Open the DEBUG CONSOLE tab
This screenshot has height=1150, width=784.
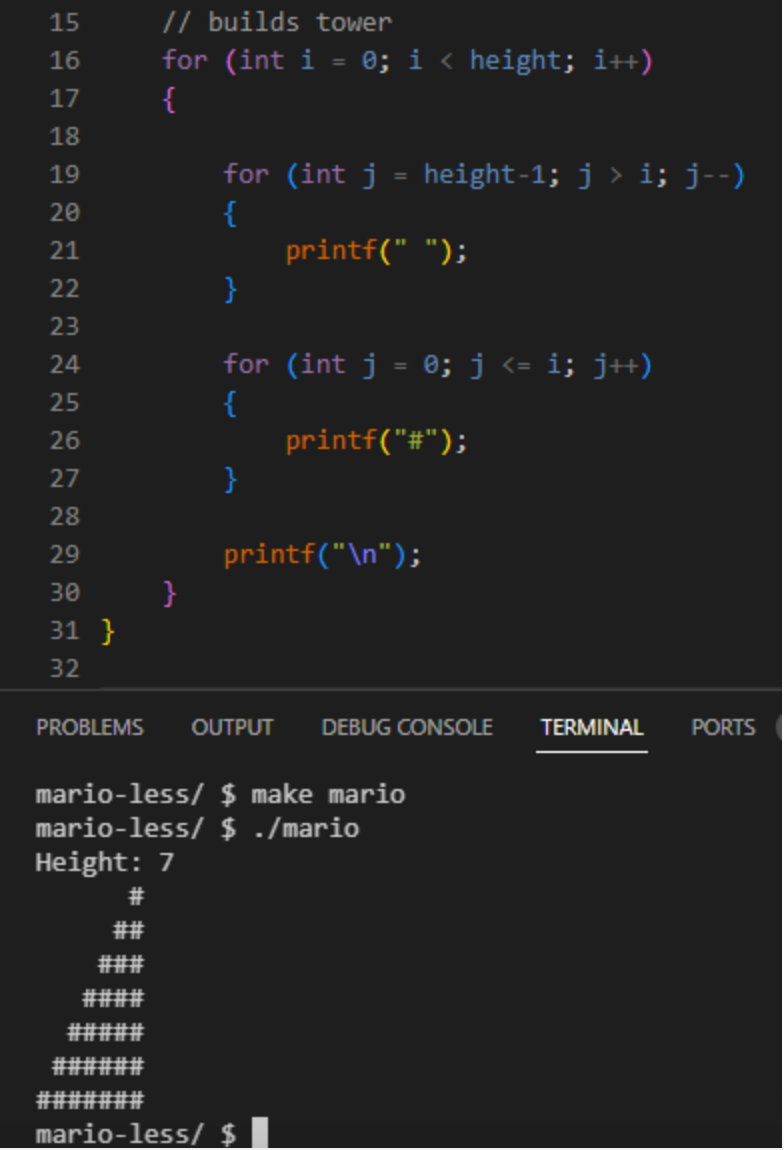point(407,727)
